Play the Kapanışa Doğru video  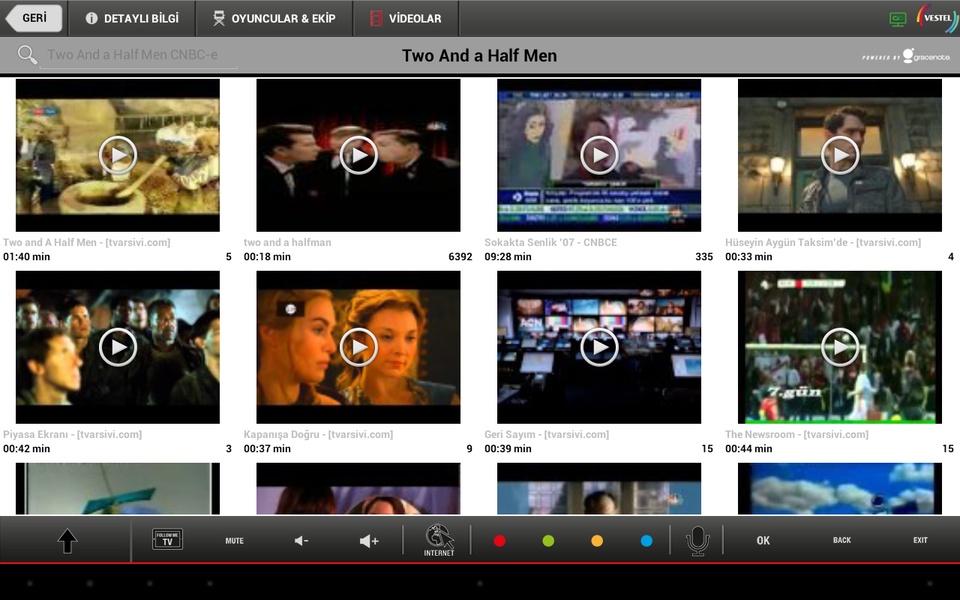pos(358,347)
